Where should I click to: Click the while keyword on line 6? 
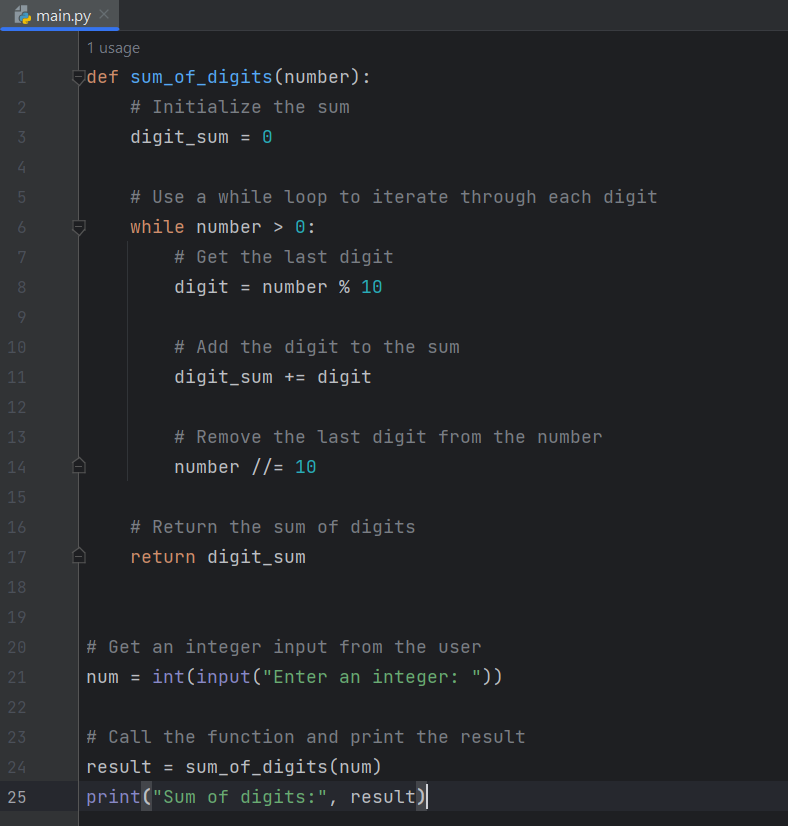coord(157,227)
